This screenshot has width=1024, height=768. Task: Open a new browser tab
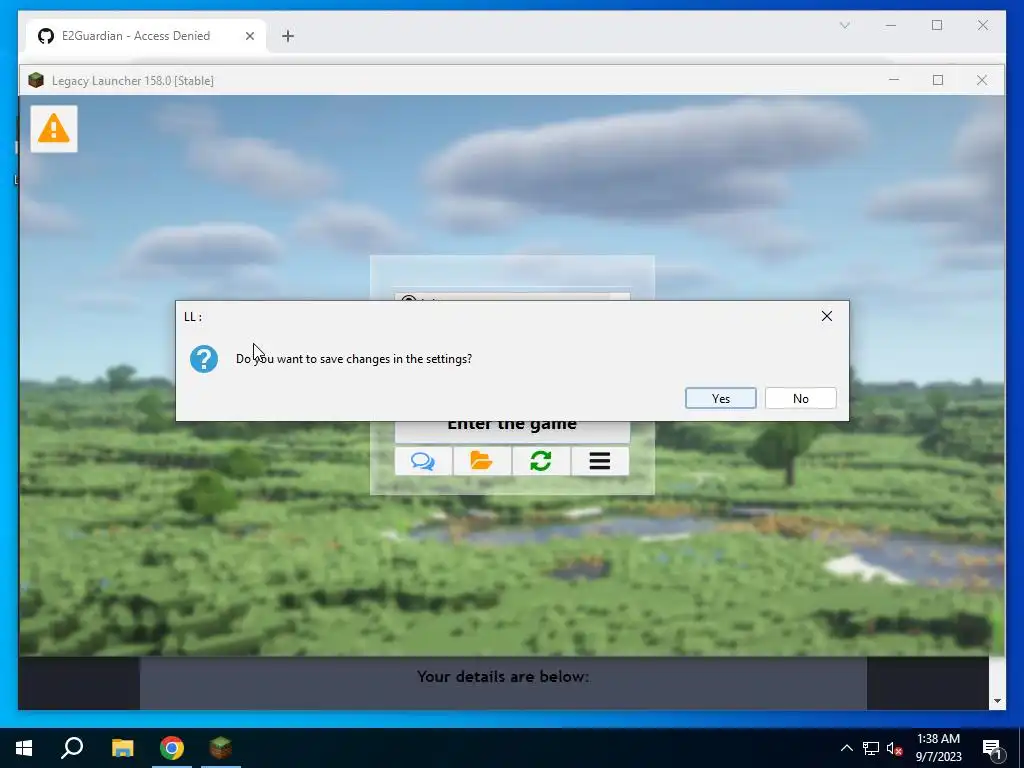[288, 36]
